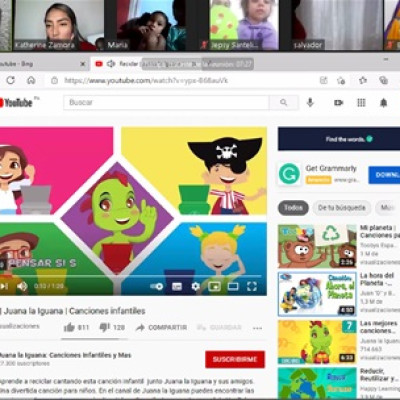
Task: Click the search magnifier button
Action: (x=283, y=103)
